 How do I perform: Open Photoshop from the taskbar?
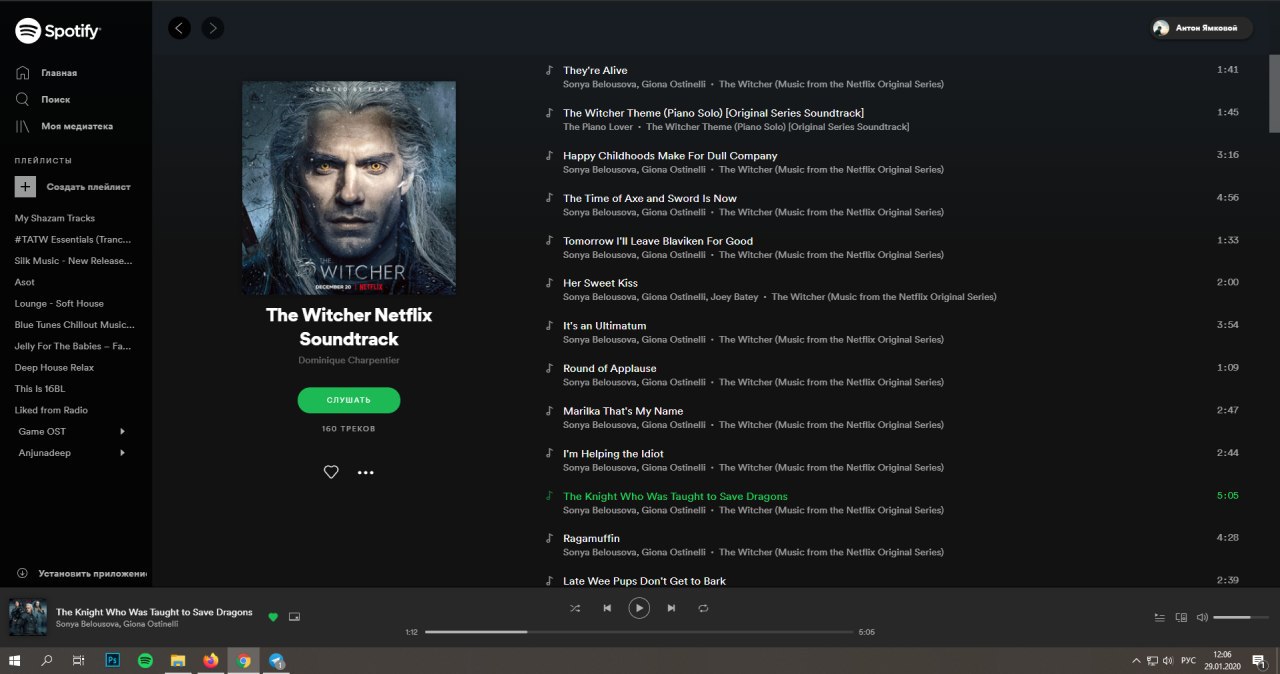113,661
